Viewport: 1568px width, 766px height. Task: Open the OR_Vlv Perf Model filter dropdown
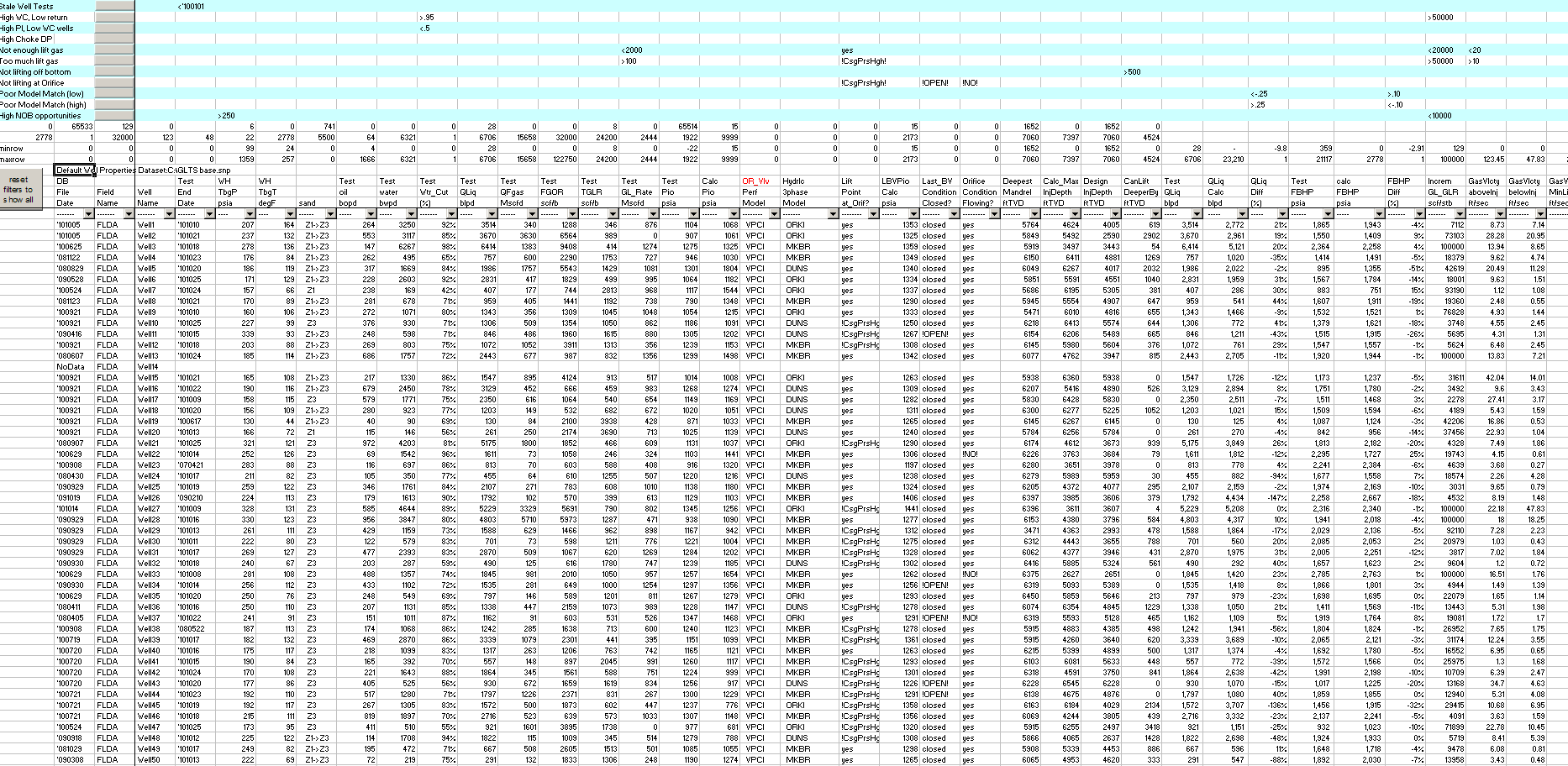tap(775, 214)
